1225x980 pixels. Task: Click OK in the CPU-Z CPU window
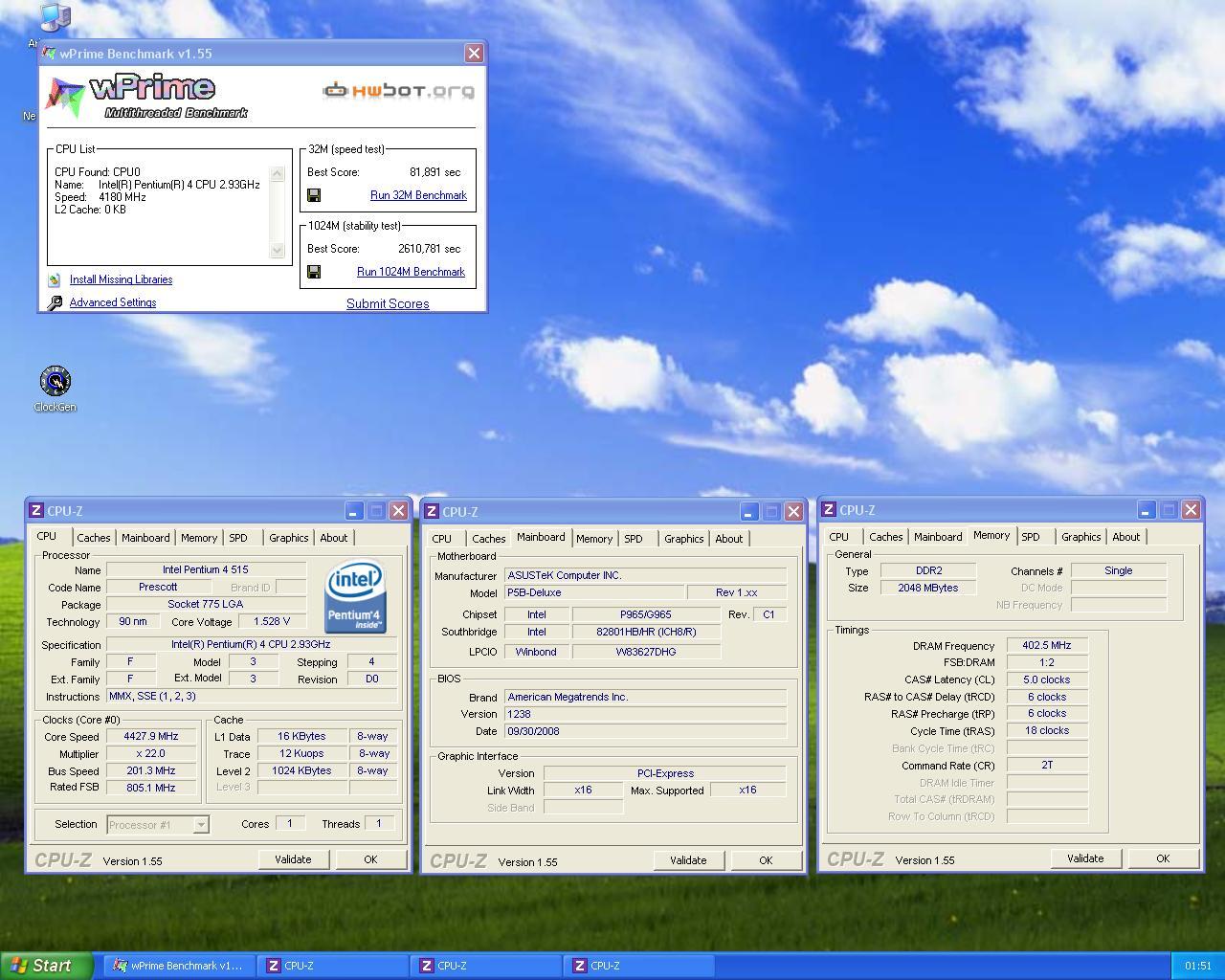tap(370, 859)
